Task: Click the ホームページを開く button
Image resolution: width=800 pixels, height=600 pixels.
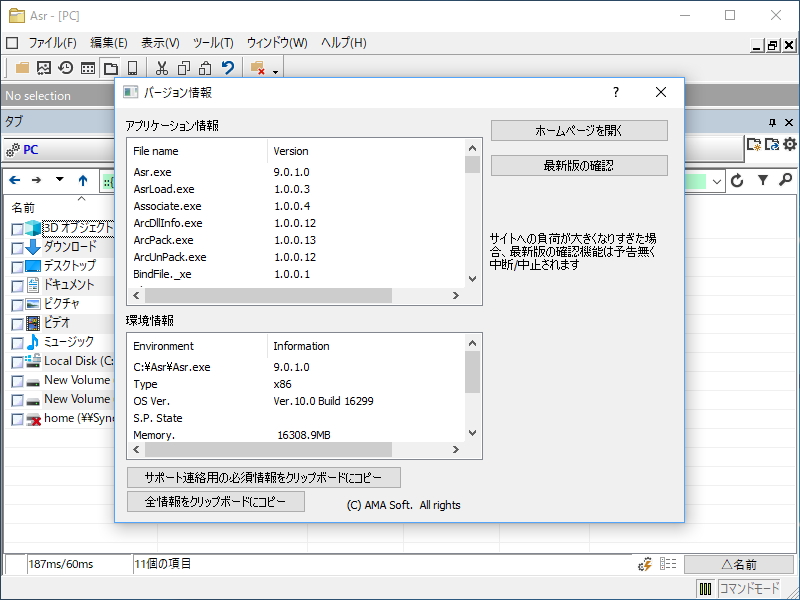Action: [578, 130]
